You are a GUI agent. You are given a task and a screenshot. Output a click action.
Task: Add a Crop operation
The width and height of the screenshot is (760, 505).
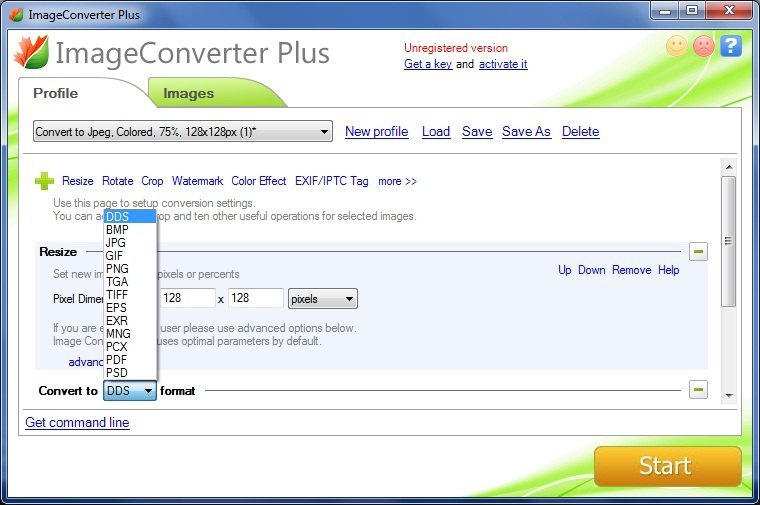click(152, 181)
